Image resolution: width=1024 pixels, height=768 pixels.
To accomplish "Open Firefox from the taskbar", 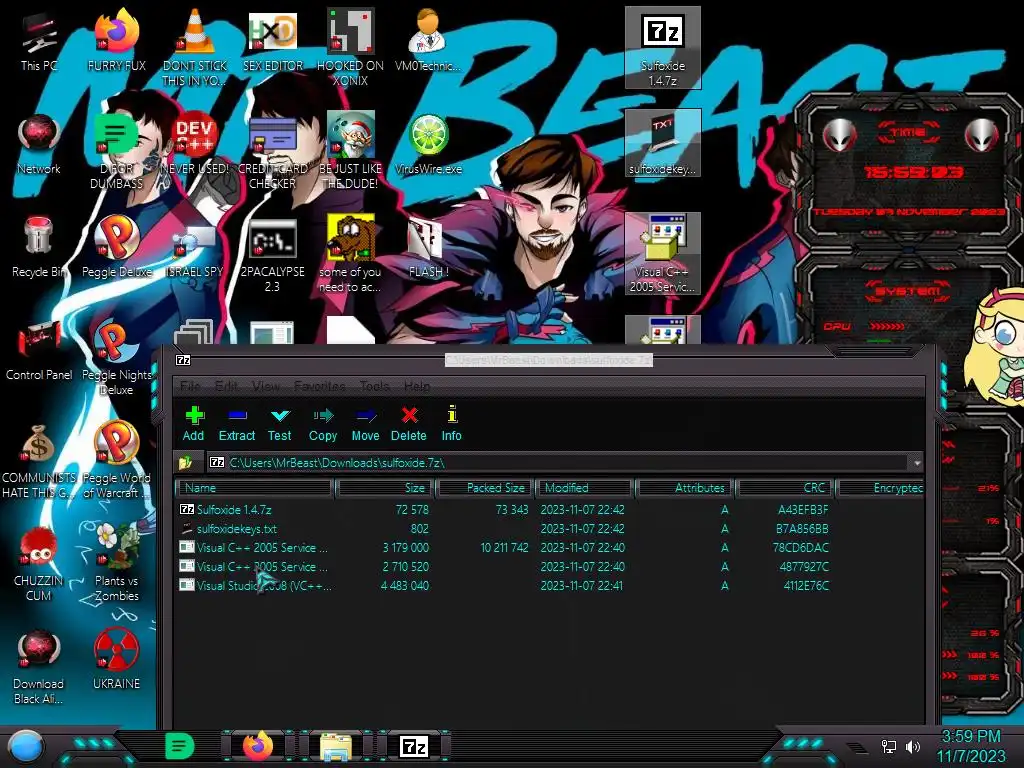I will tap(258, 746).
